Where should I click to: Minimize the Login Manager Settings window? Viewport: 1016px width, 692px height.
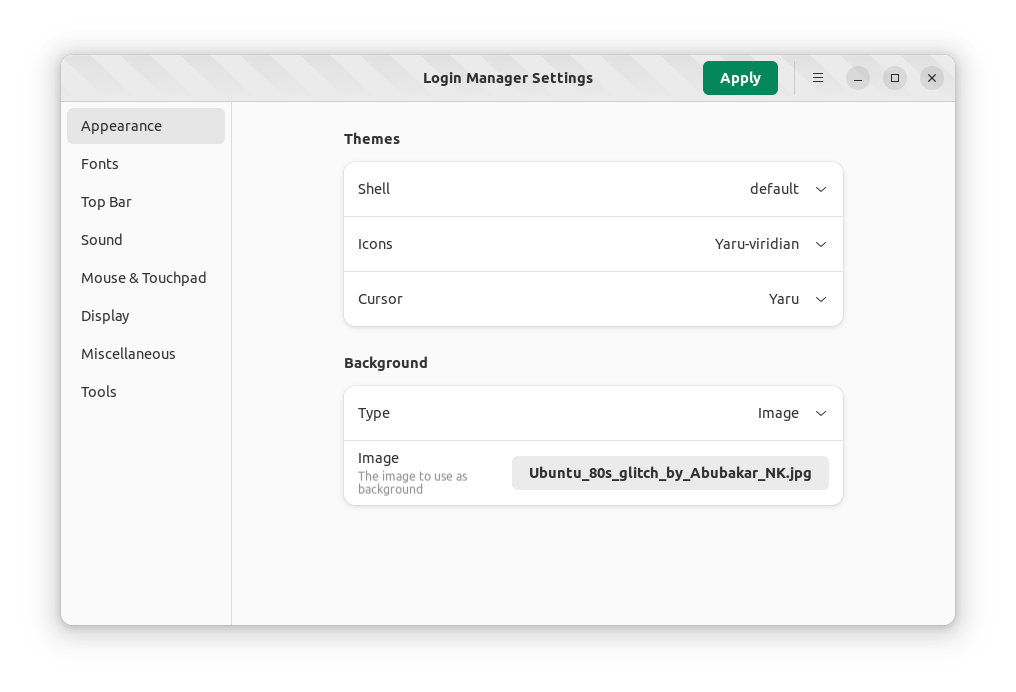857,78
